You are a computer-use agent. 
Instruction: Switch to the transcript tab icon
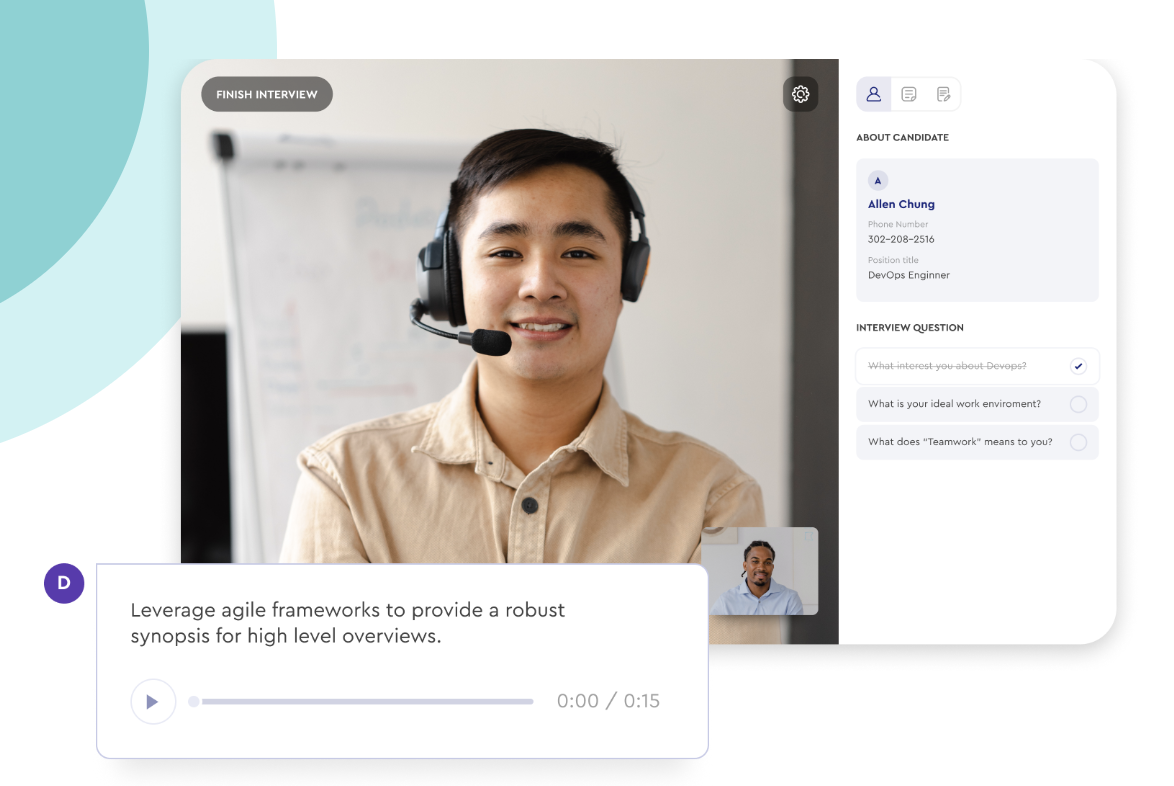908,94
